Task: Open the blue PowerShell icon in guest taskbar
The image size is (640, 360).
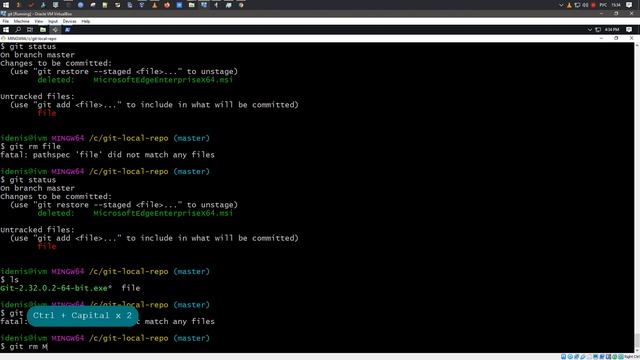Action: pos(67,29)
